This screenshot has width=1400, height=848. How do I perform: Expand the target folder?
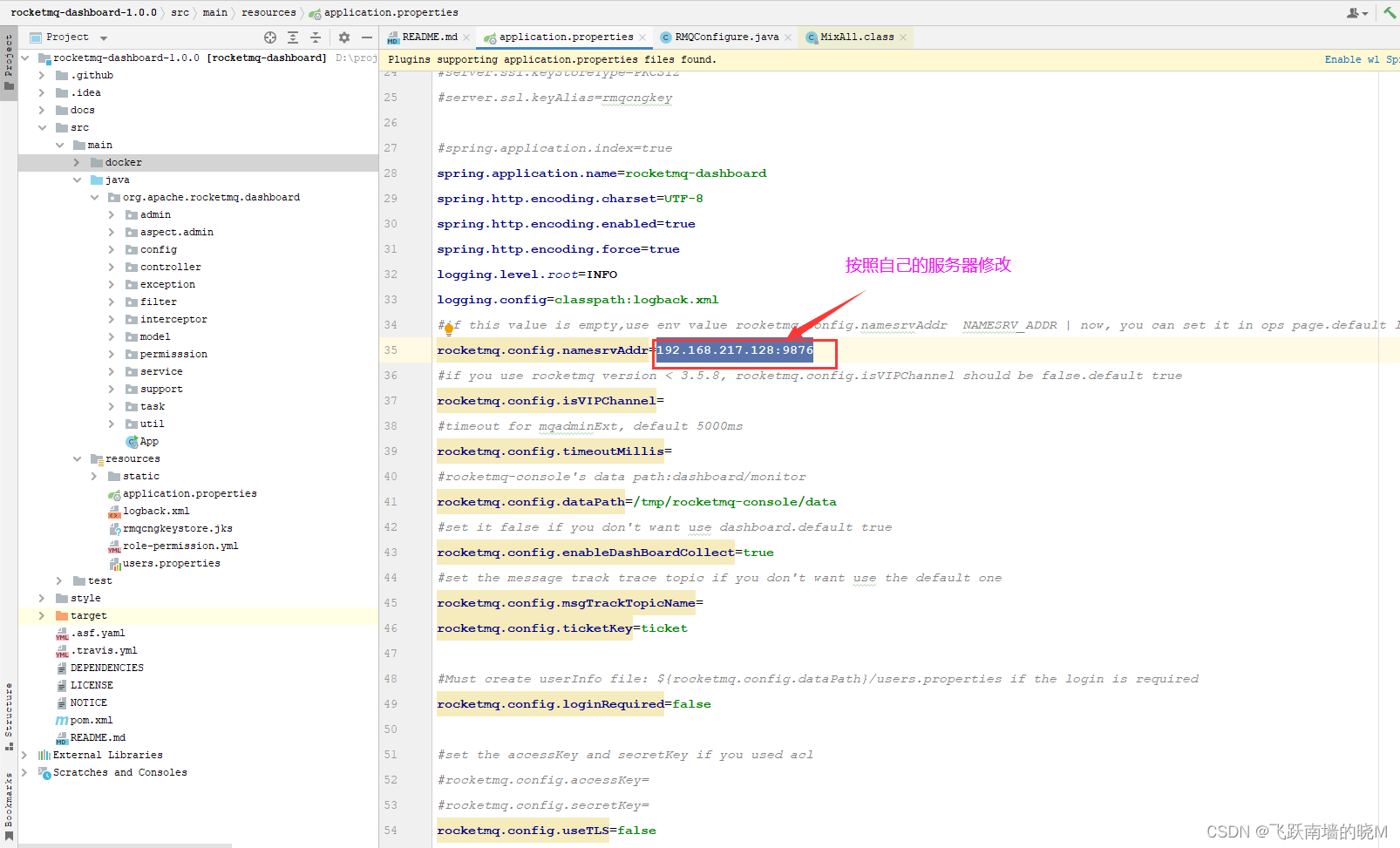point(42,616)
